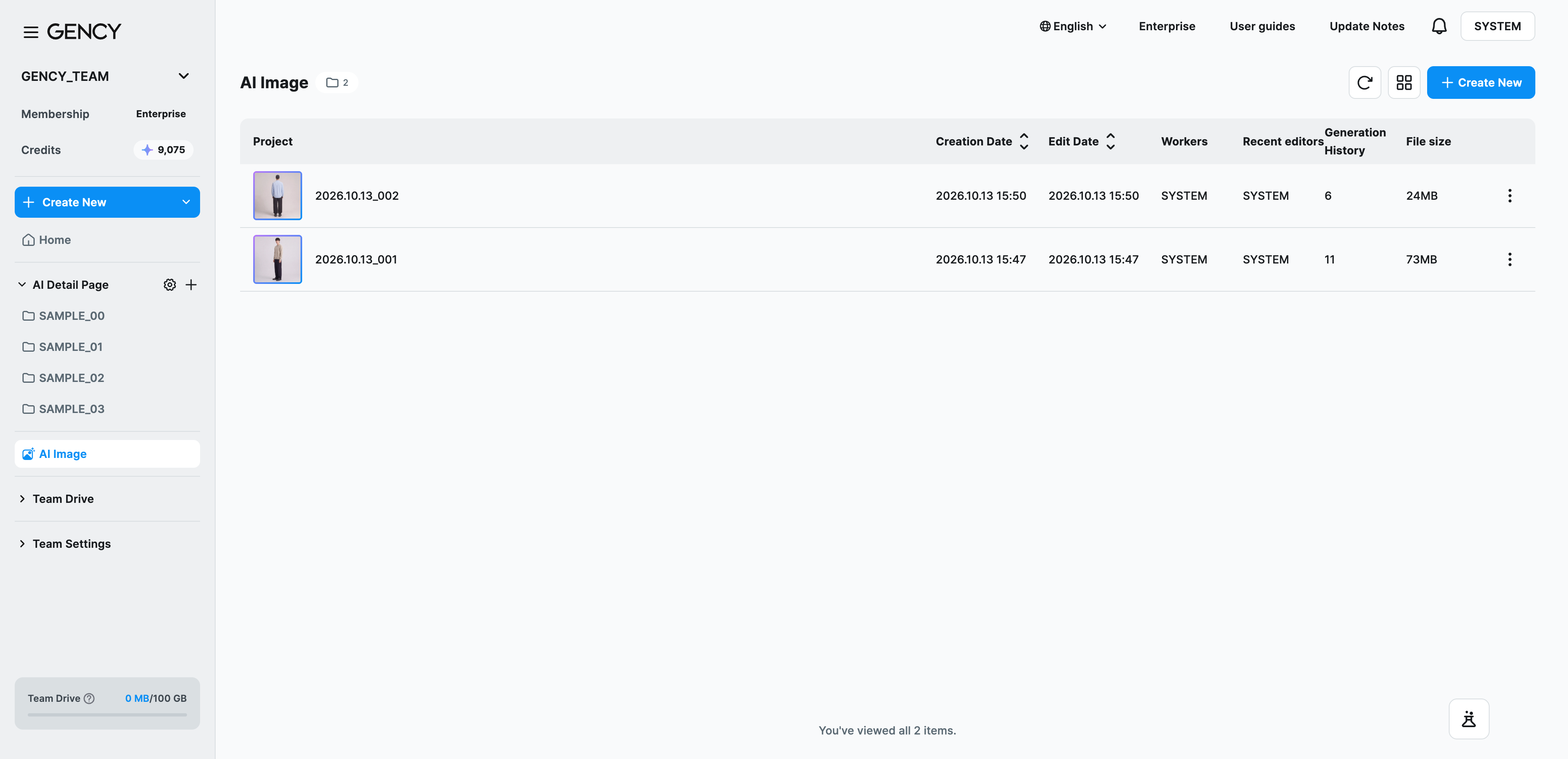Go to Home in the sidebar

107,239
